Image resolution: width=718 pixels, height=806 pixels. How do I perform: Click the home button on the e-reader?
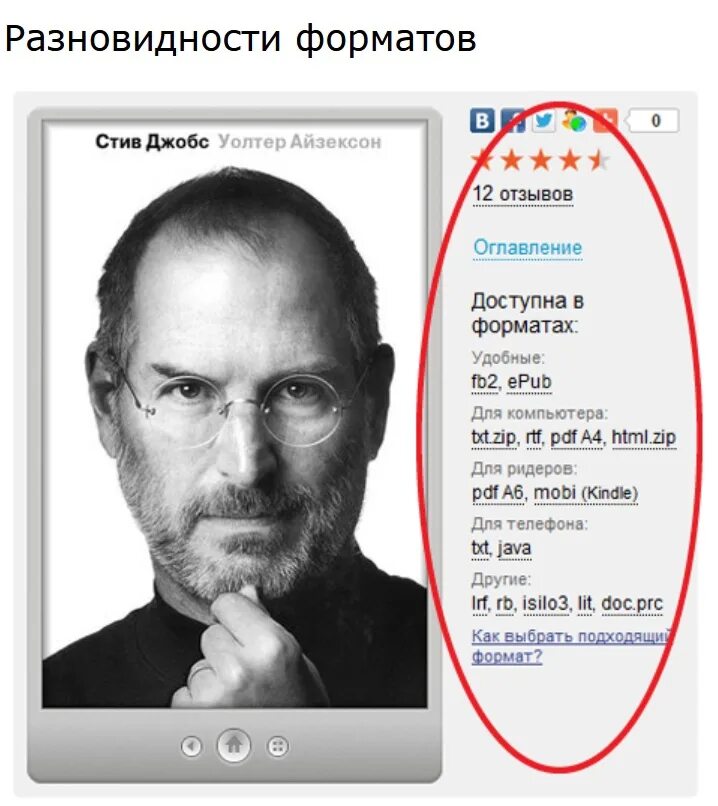click(x=234, y=745)
